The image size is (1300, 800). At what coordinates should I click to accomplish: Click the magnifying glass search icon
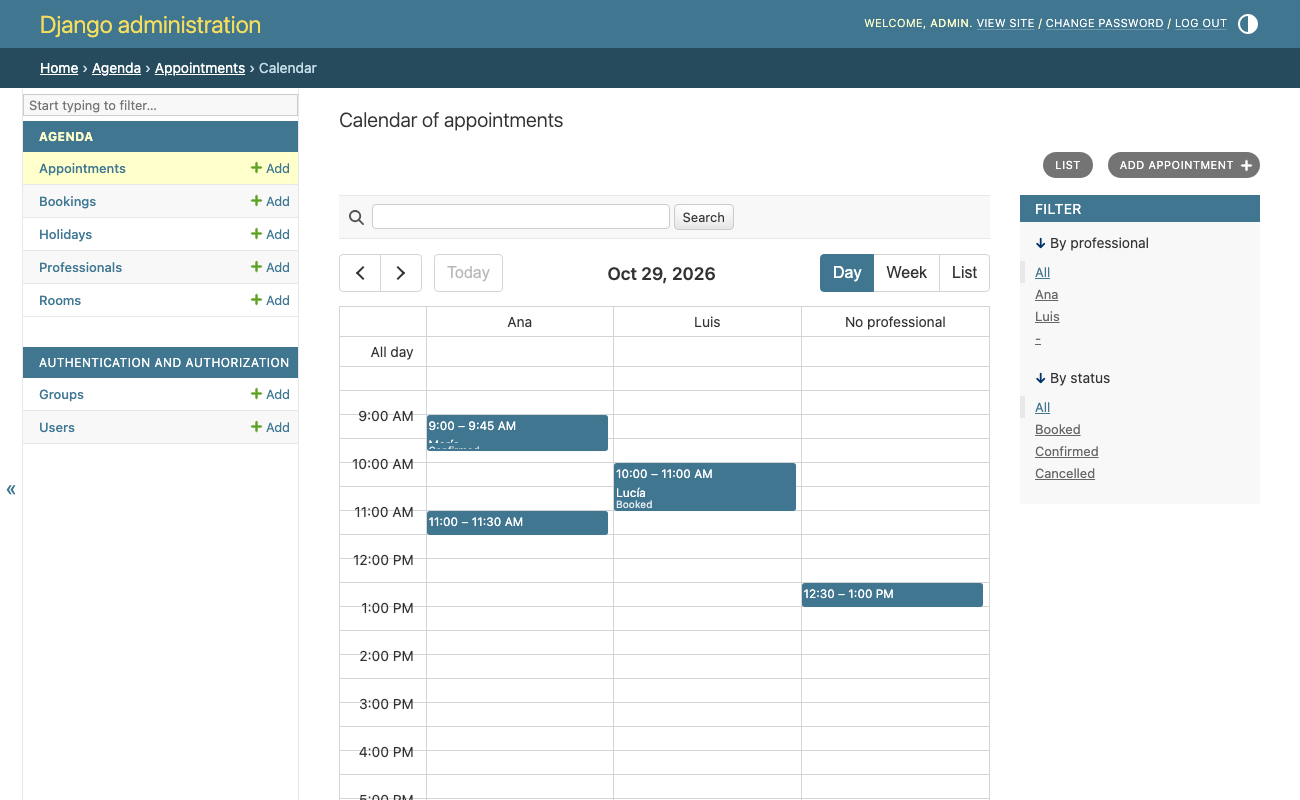(x=356, y=217)
